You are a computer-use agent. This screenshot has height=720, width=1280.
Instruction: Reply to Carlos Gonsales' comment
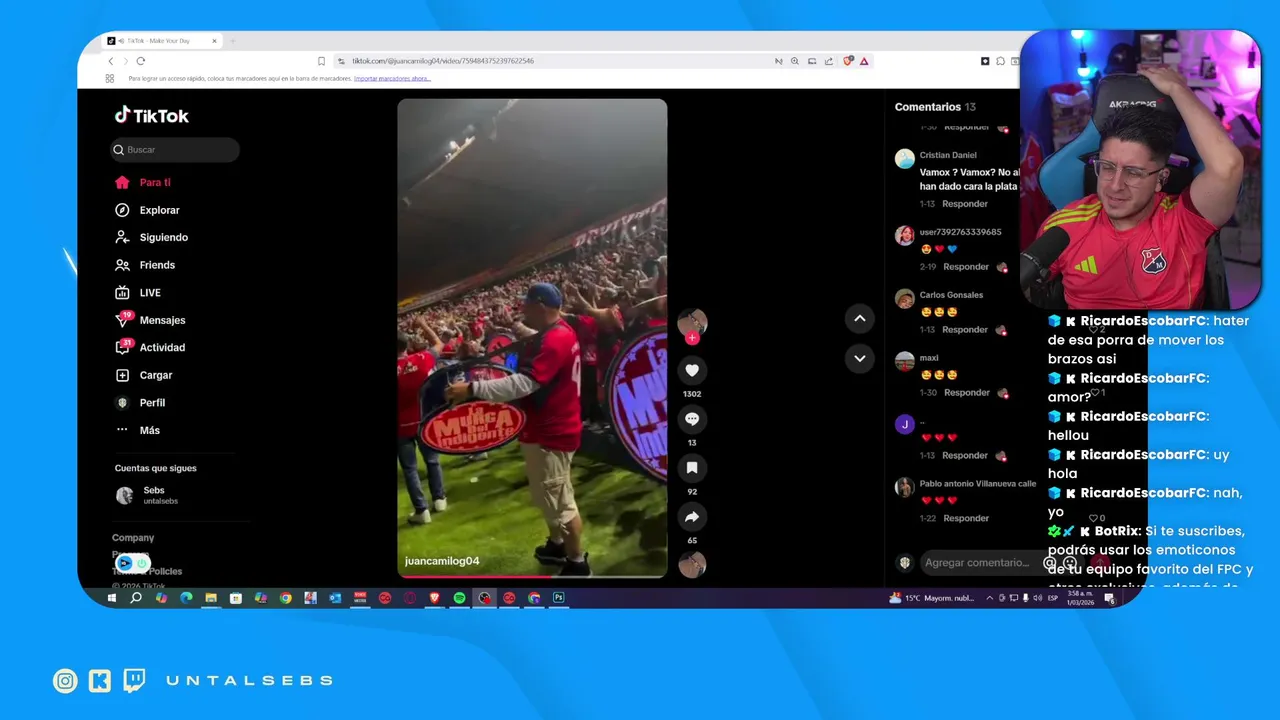[965, 330]
